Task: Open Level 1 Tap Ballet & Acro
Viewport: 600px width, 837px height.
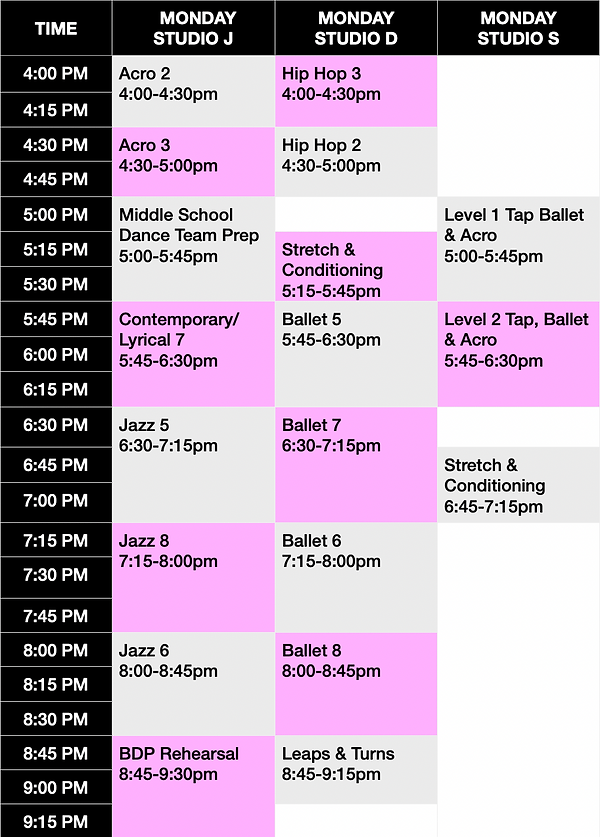Action: pyautogui.click(x=518, y=249)
